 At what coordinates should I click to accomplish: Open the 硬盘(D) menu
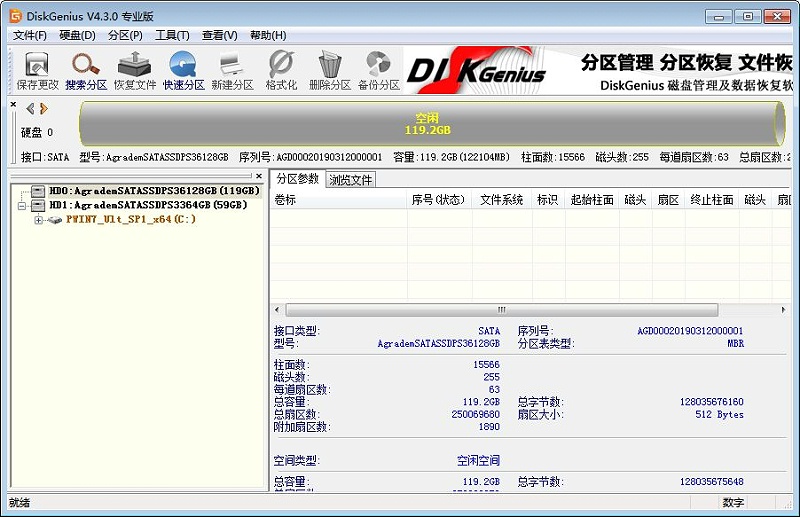(x=77, y=35)
